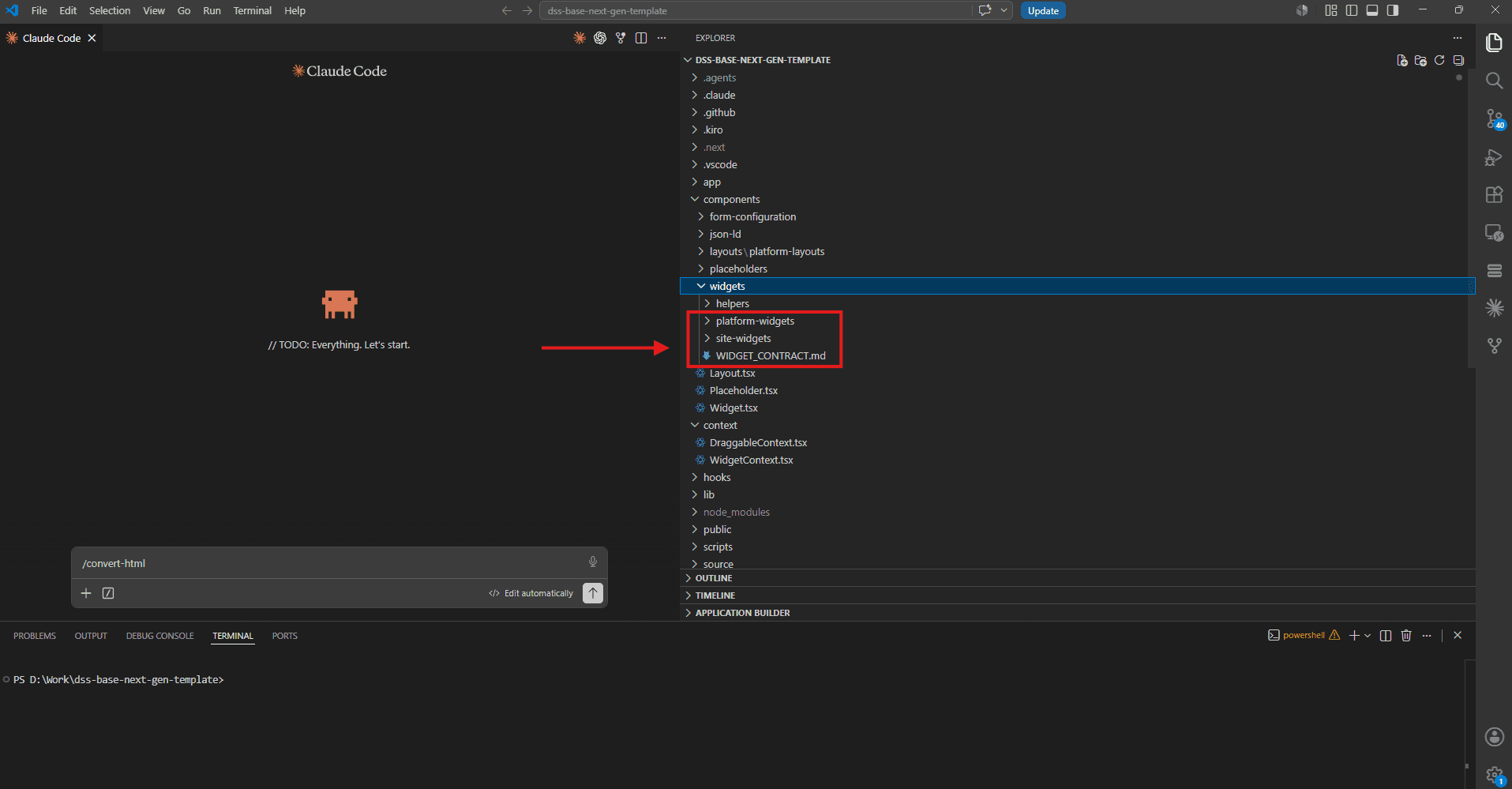1512x789 pixels.
Task: Open the chat icon in the title bar
Action: (x=985, y=10)
